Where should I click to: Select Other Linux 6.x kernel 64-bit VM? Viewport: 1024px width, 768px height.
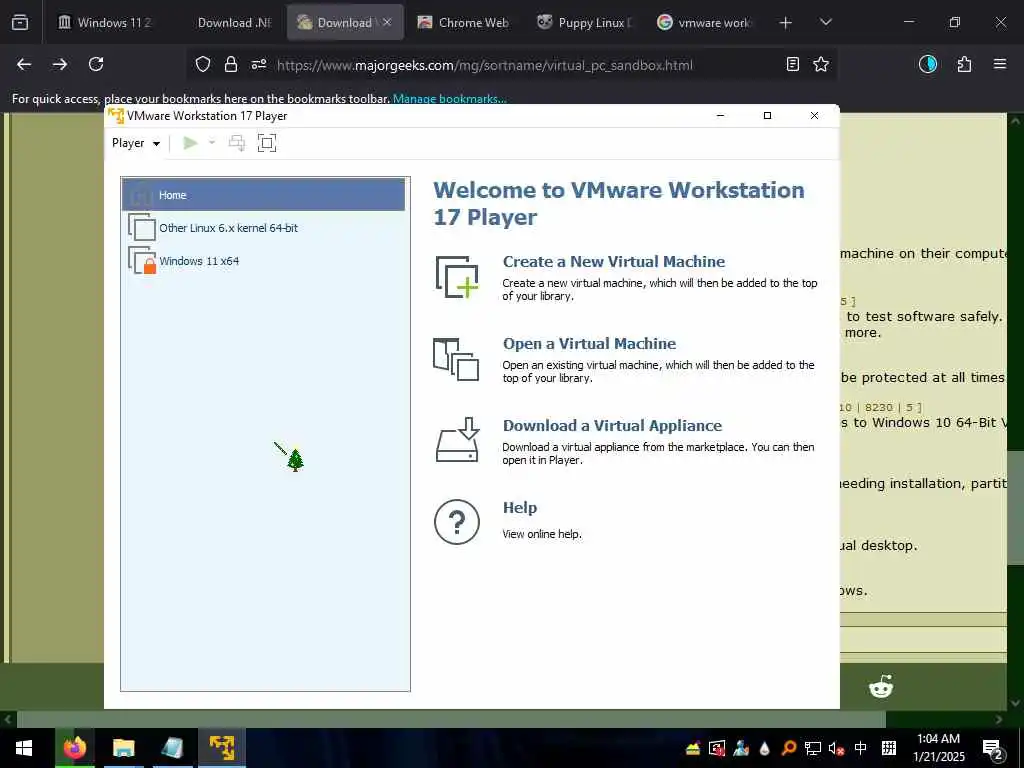pyautogui.click(x=263, y=228)
